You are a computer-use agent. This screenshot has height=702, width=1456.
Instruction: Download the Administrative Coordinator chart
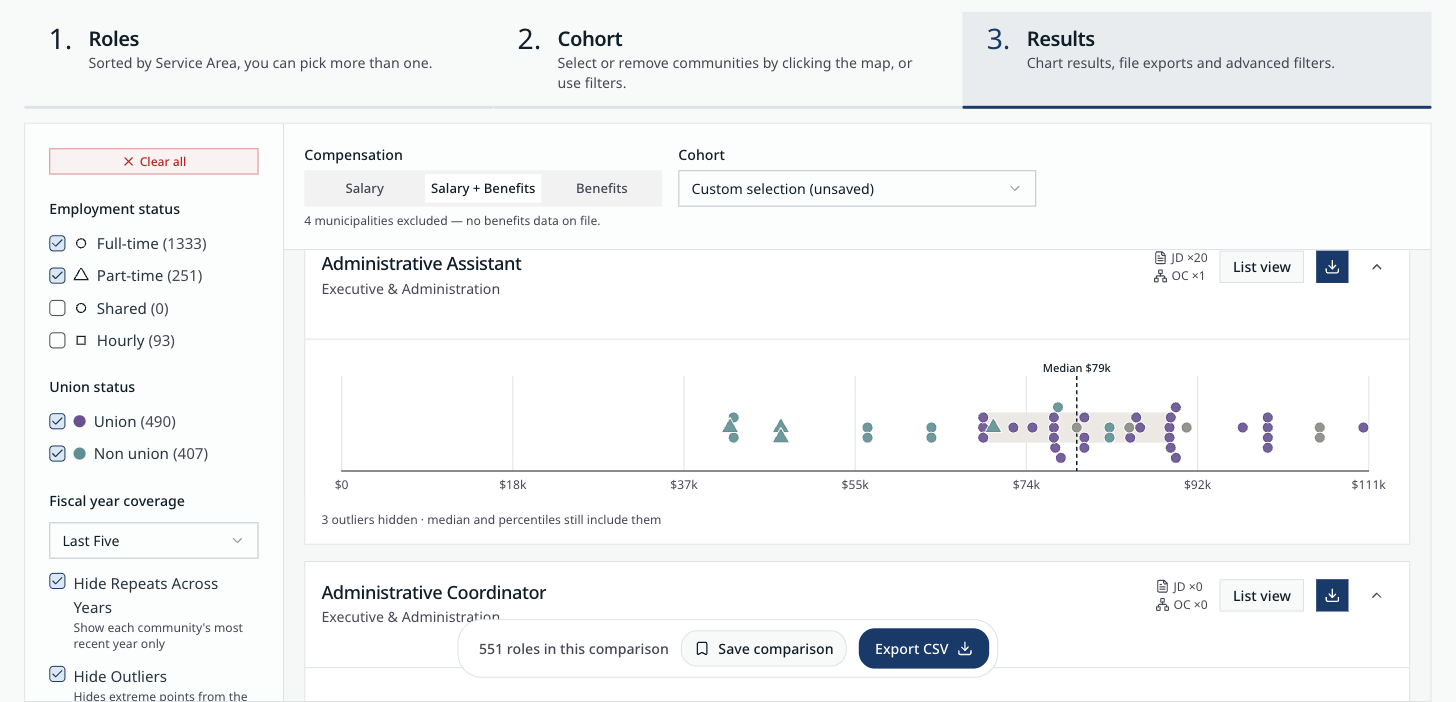1332,595
